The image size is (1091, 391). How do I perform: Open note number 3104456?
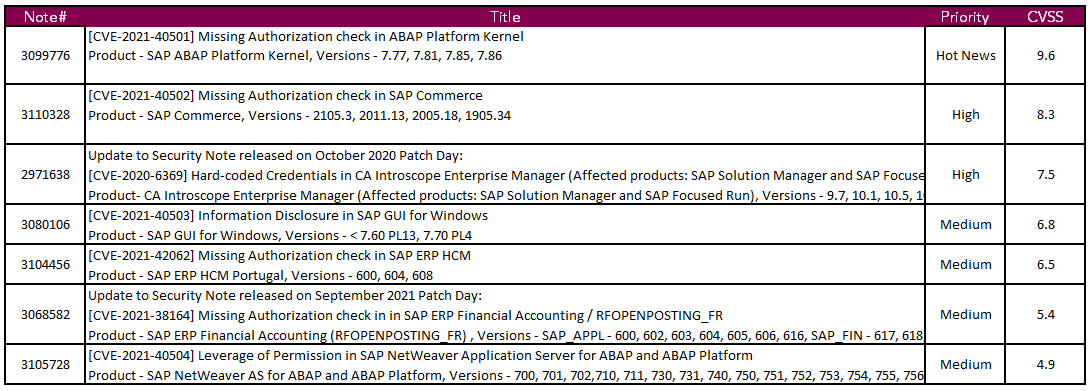pos(45,264)
